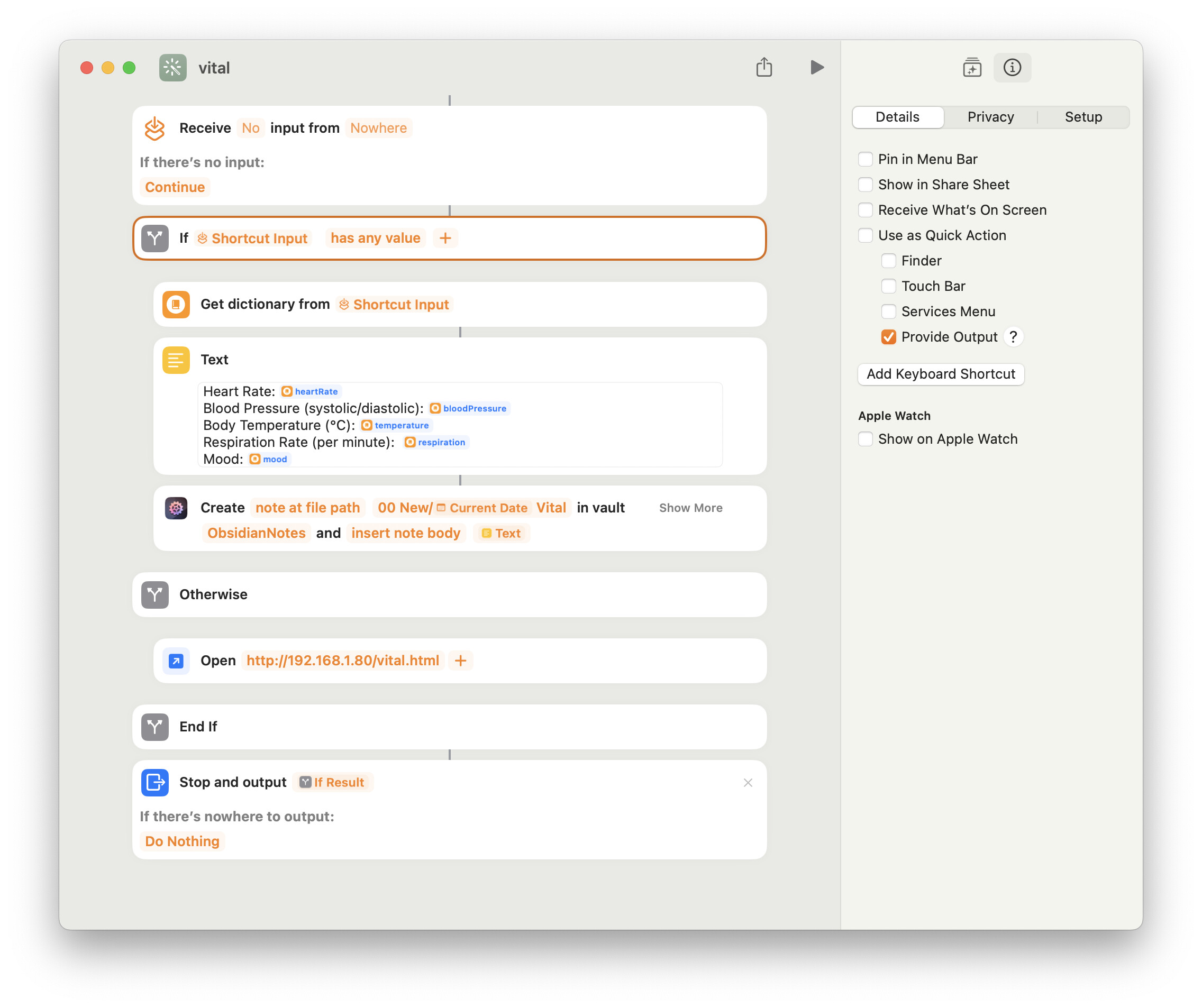1202x1008 pixels.
Task: Remove the Stop and output action
Action: pos(748,783)
